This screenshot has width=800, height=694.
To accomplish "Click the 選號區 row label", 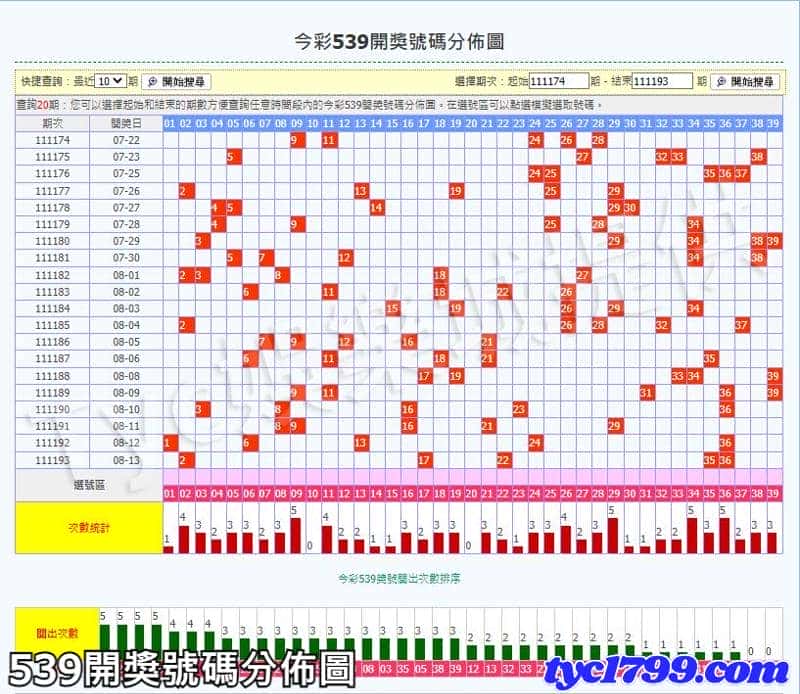I will click(89, 485).
